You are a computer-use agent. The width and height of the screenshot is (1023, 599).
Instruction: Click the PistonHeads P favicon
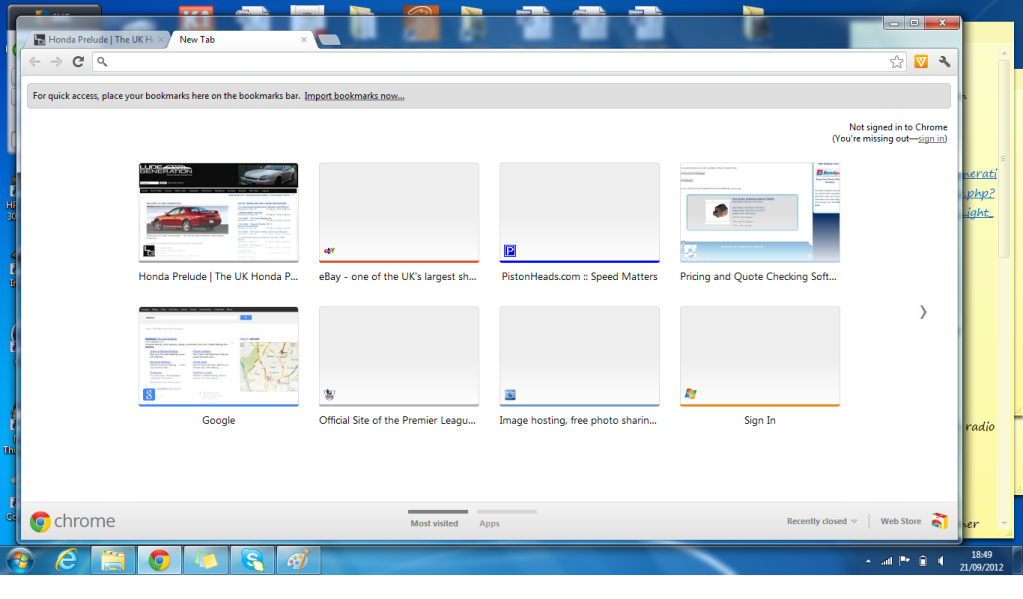(x=510, y=251)
